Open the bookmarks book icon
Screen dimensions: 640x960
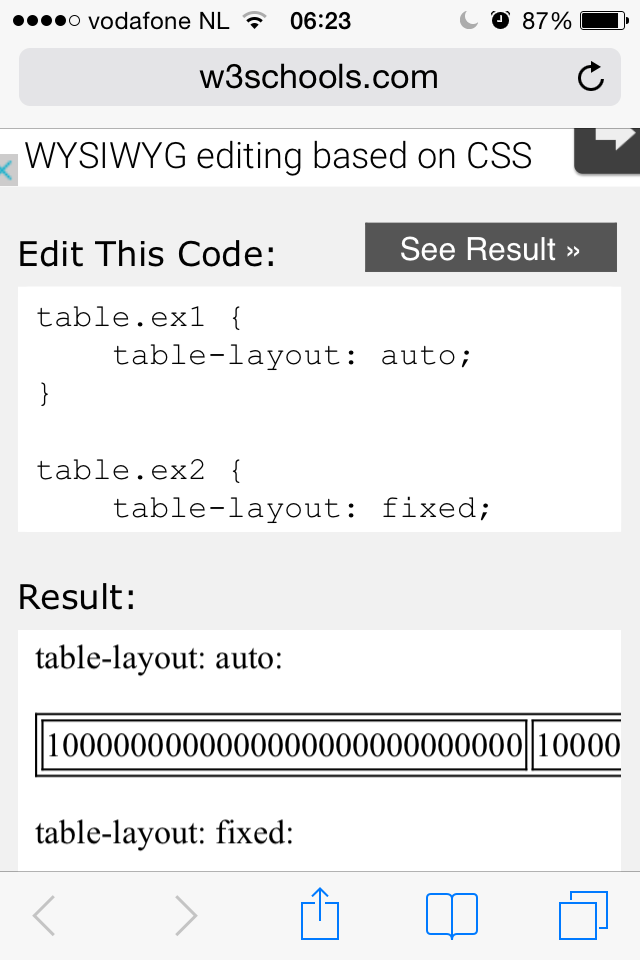click(x=451, y=916)
